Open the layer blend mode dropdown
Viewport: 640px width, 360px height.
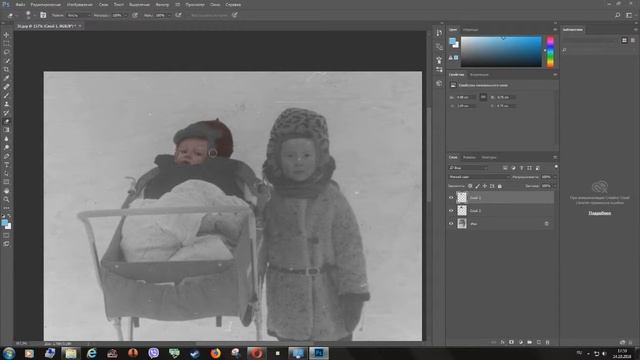coord(479,177)
